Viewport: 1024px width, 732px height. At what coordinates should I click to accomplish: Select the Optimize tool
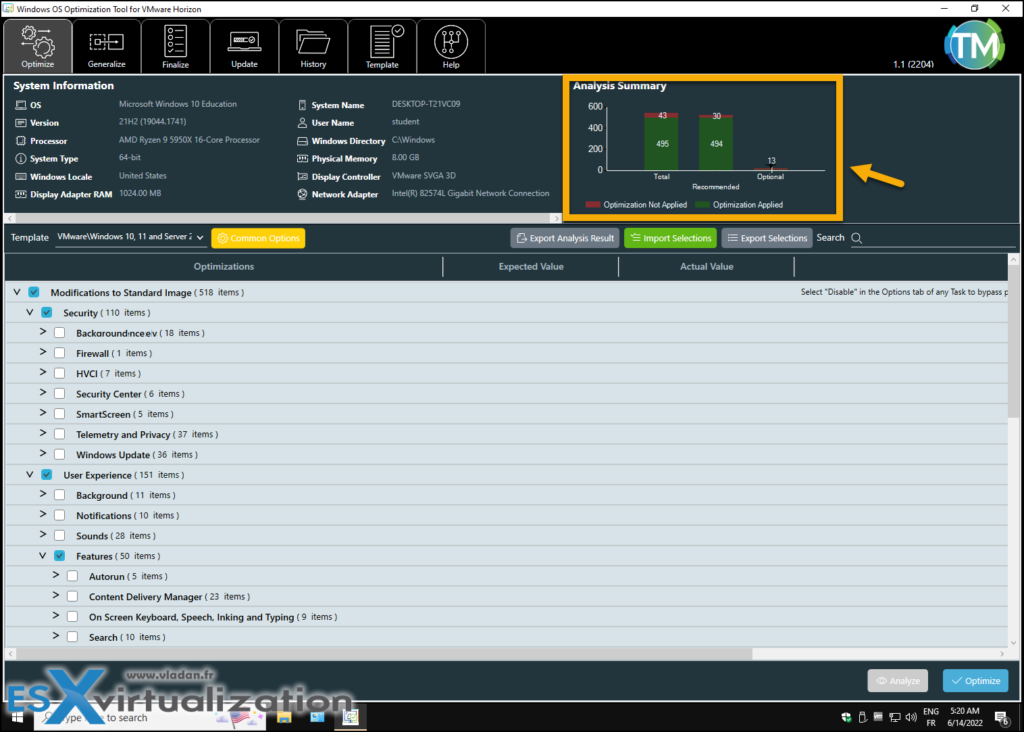click(x=37, y=46)
